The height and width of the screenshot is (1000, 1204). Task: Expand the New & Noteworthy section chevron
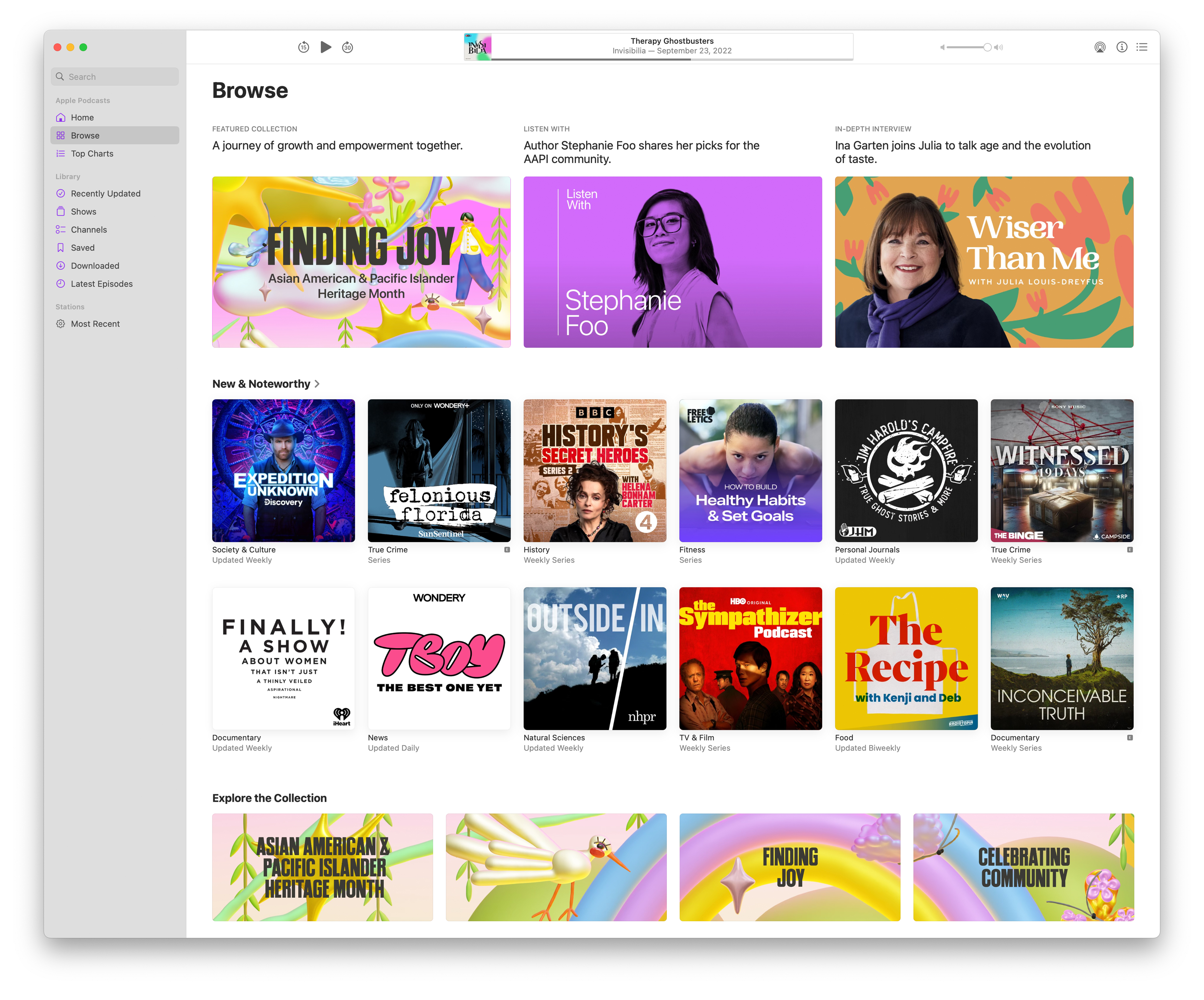click(317, 384)
